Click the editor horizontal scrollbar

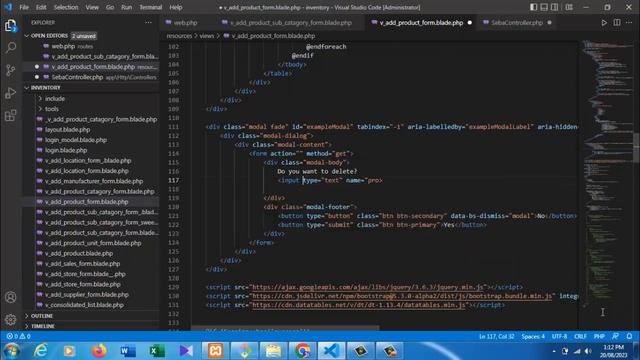click(285, 328)
